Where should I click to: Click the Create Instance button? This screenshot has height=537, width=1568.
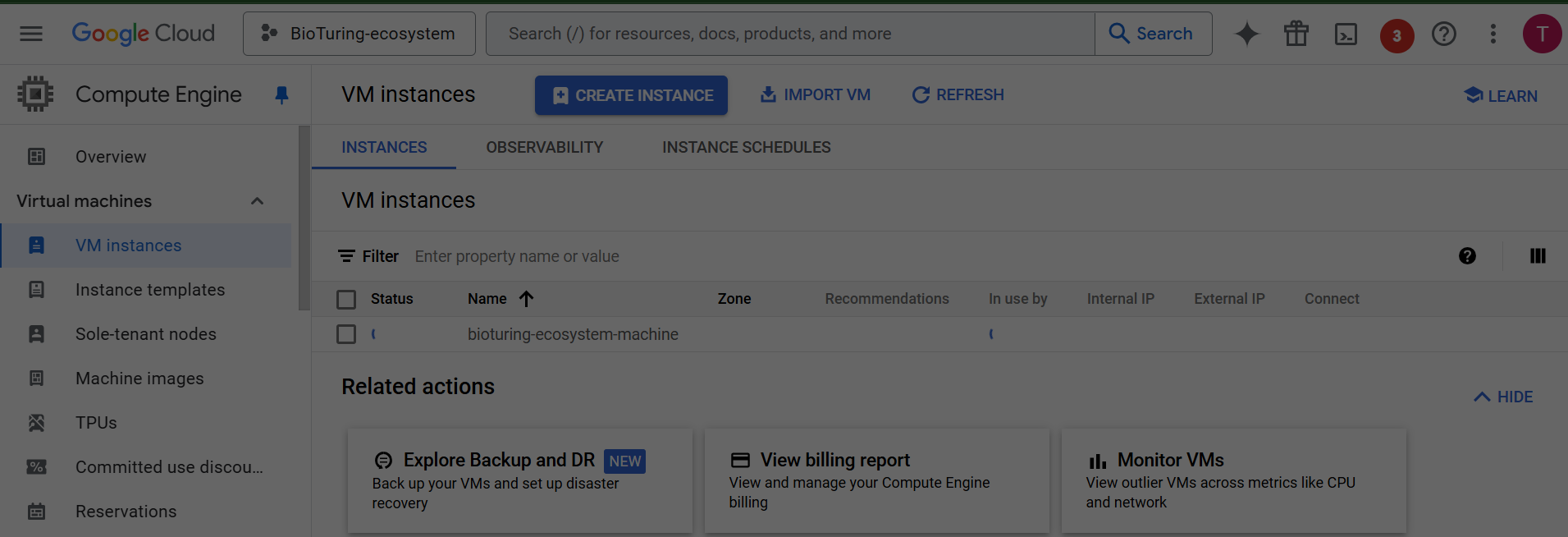(631, 95)
